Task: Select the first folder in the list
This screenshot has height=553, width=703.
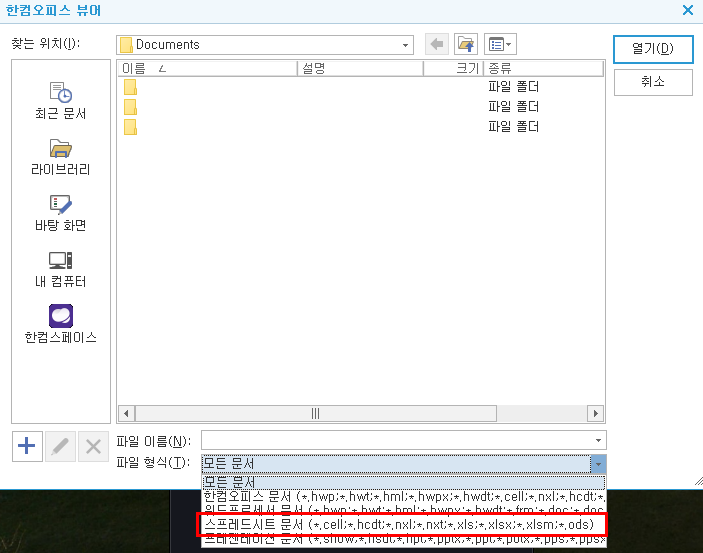Action: click(130, 87)
